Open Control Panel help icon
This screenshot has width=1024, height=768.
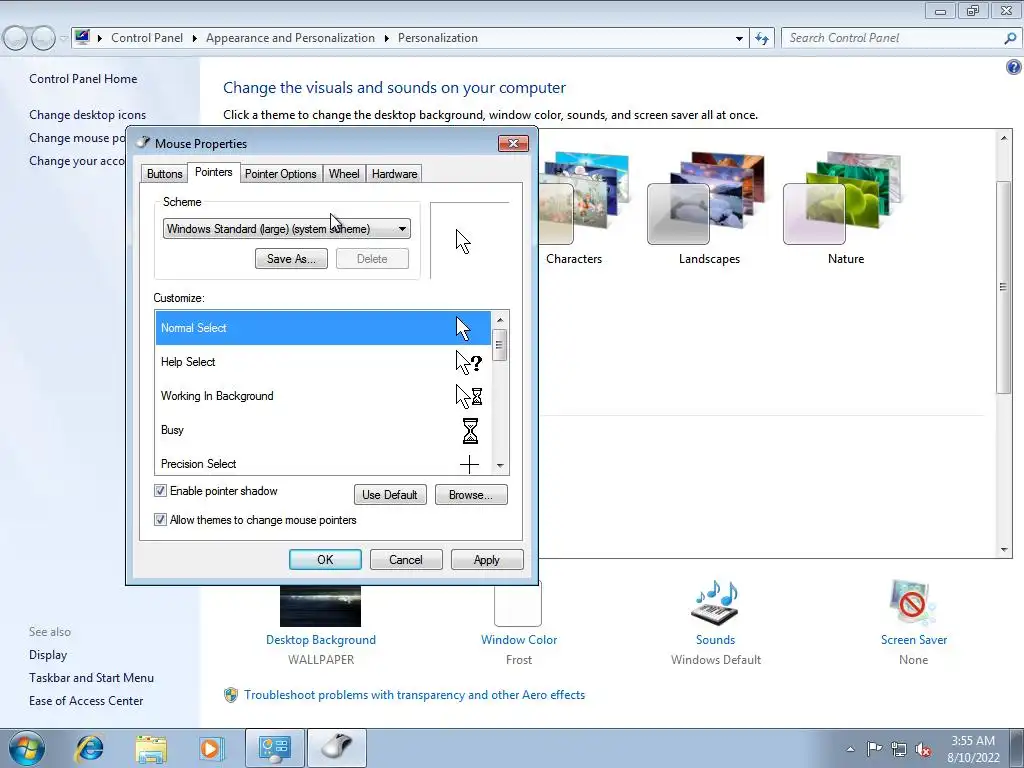coord(1014,67)
